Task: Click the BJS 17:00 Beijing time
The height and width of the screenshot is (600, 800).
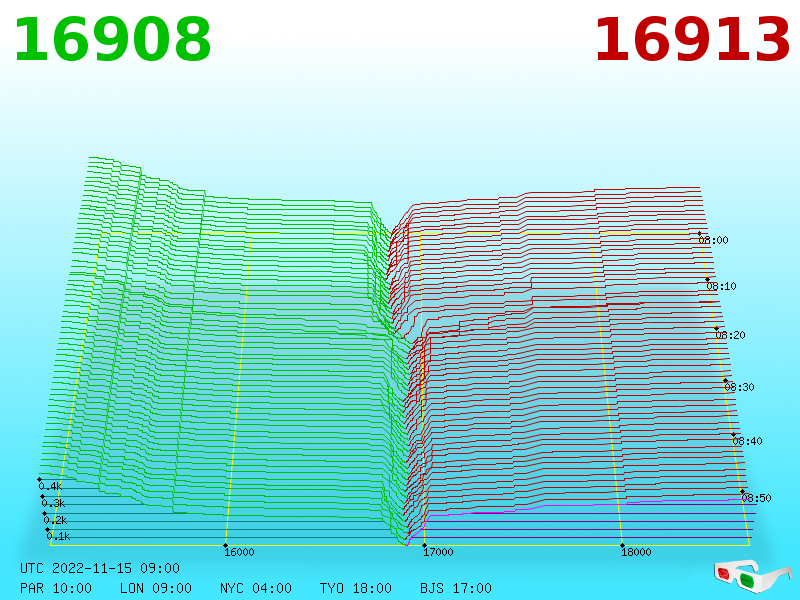Action: [456, 588]
